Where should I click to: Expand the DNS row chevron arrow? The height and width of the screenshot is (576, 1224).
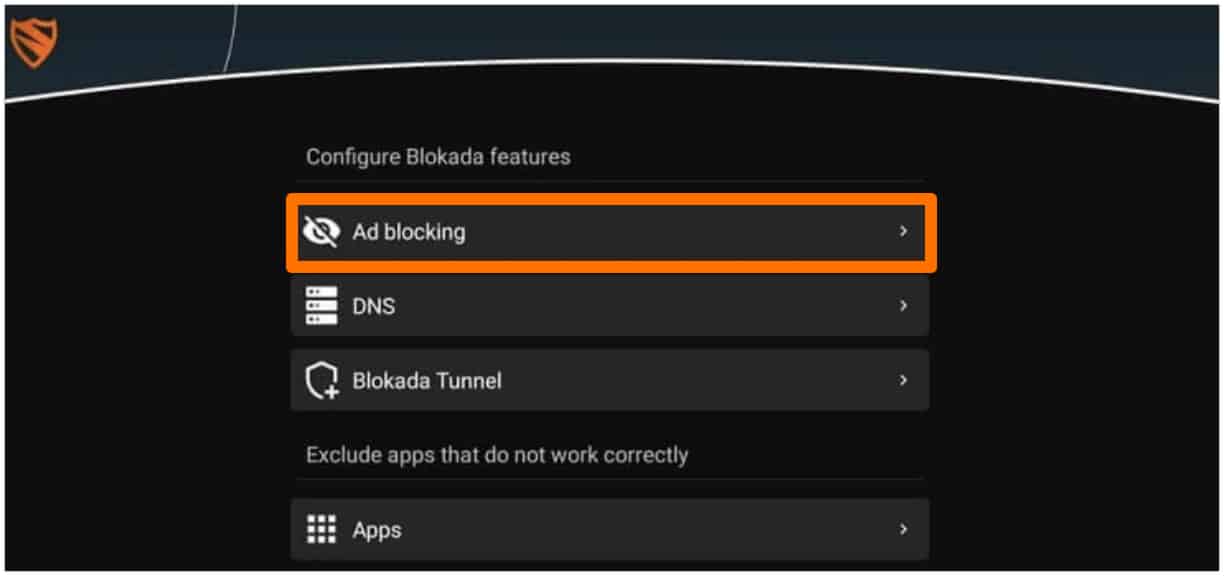[x=903, y=306]
